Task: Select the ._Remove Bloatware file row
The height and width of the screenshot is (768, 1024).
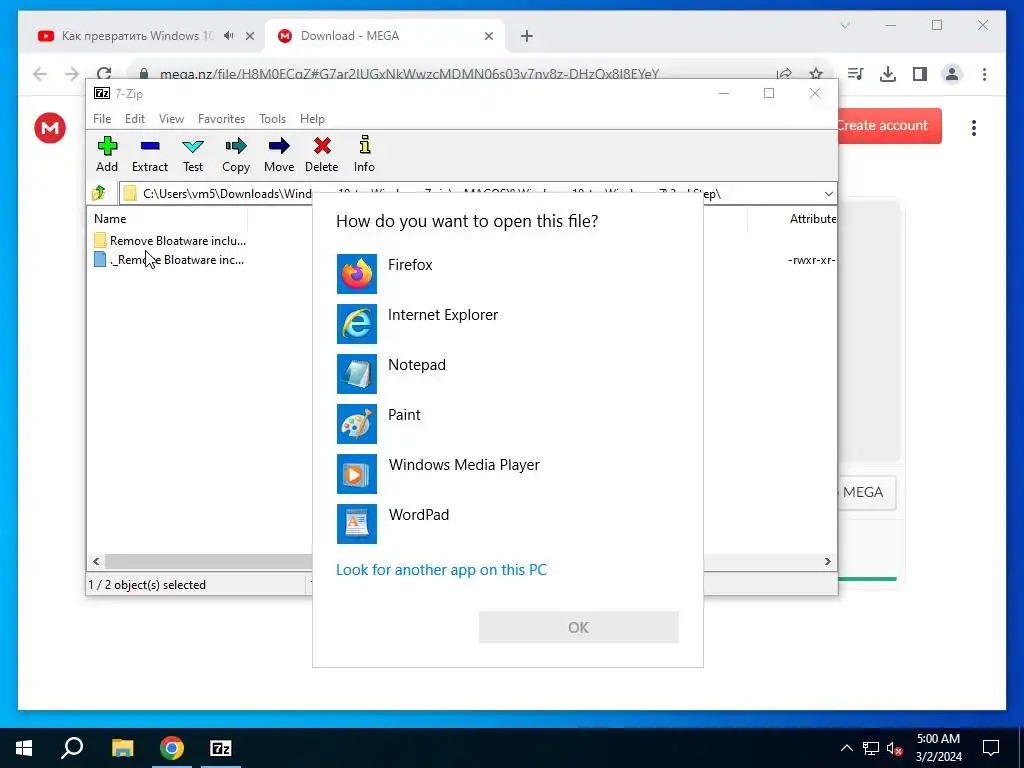Action: [170, 259]
